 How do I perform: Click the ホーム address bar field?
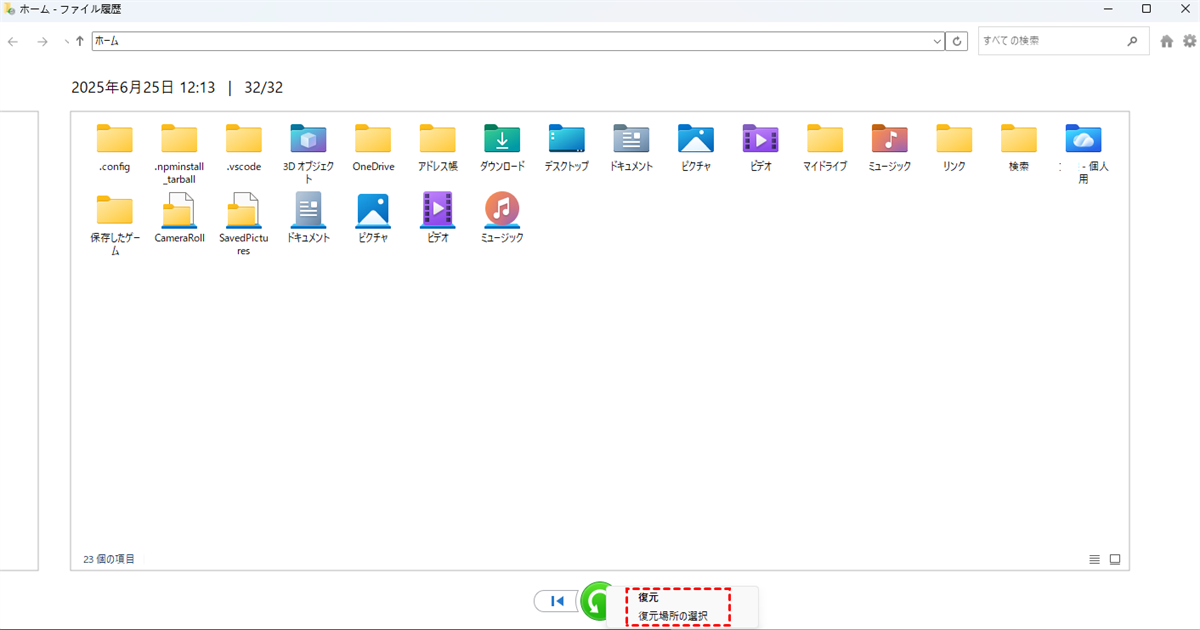click(510, 41)
